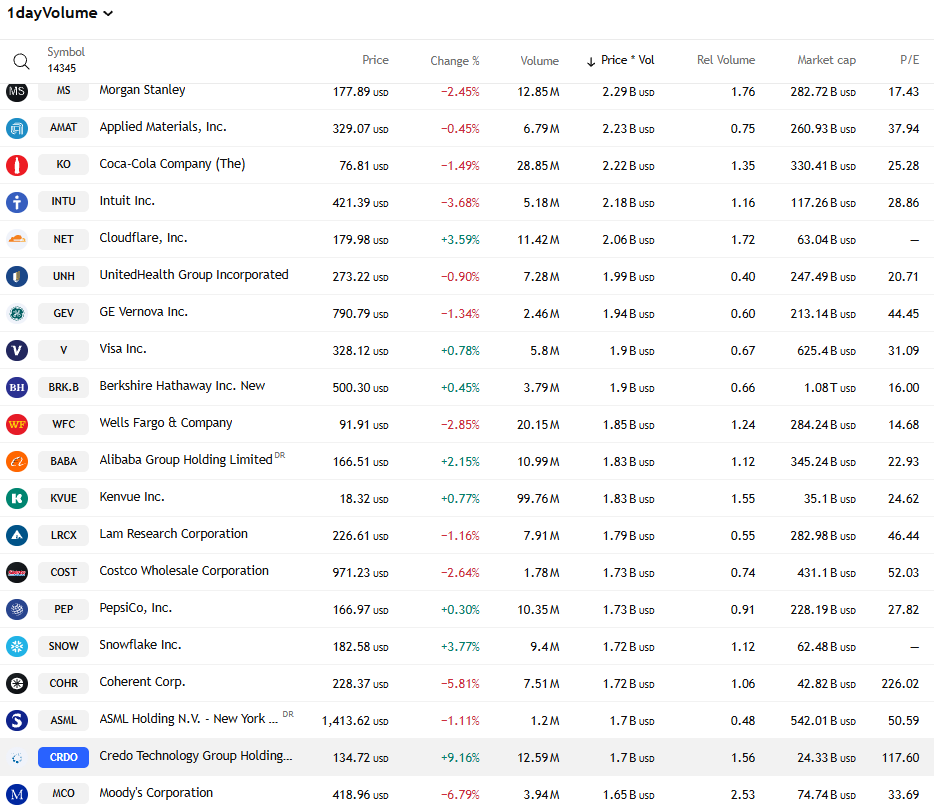The height and width of the screenshot is (807, 934).
Task: Click Kenvue volume value 99.76 M
Action: 538,498
